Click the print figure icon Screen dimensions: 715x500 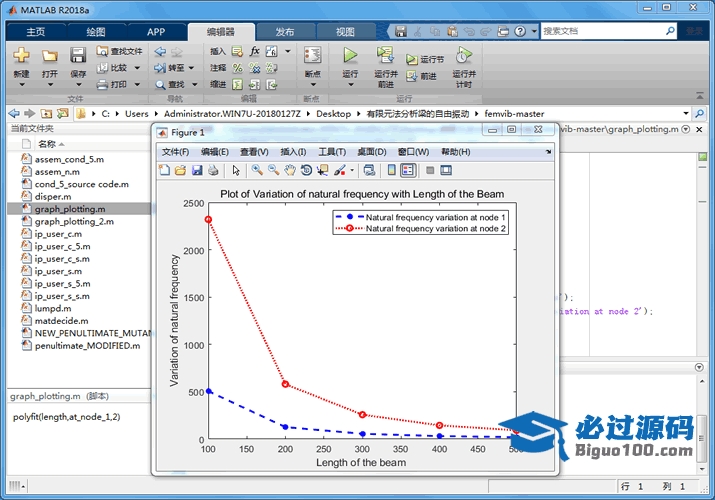tap(213, 170)
